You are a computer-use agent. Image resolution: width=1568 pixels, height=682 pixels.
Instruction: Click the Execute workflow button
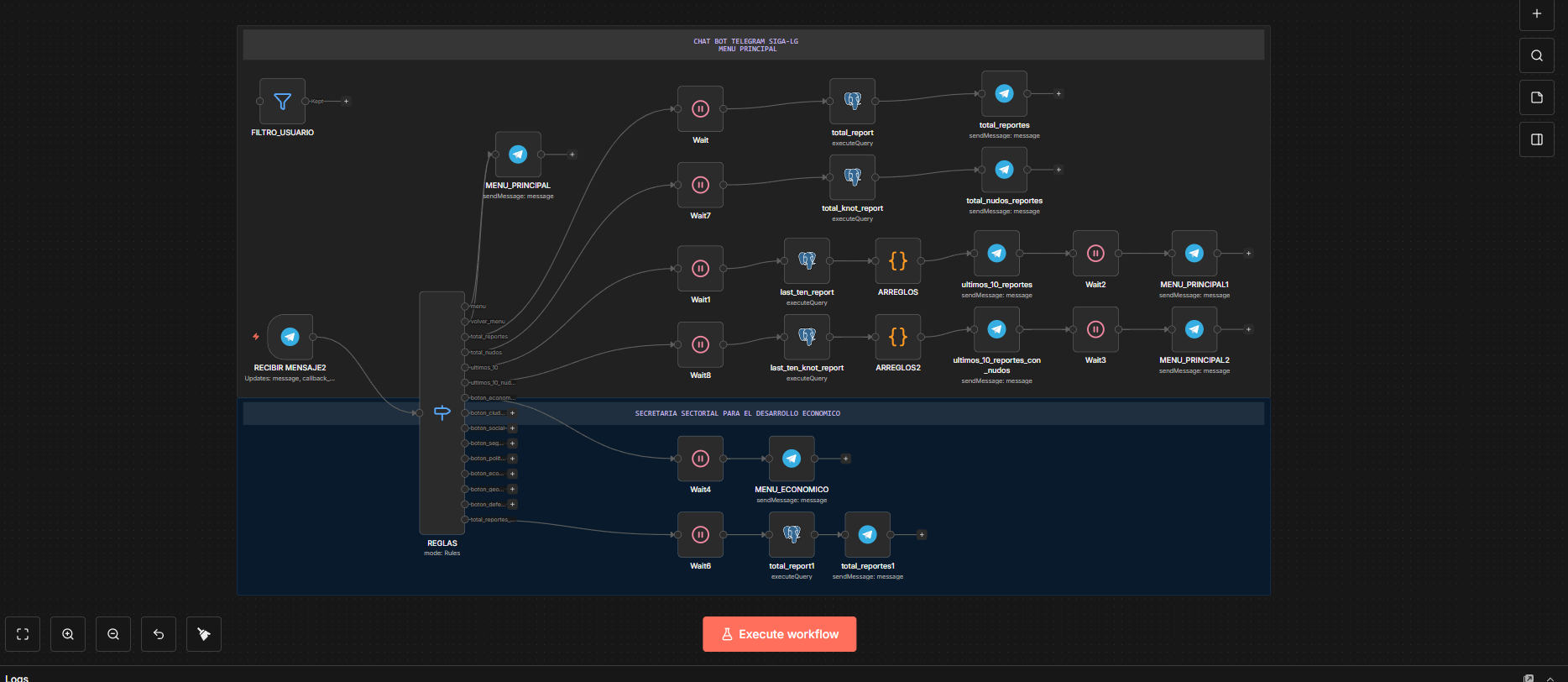[x=779, y=634]
